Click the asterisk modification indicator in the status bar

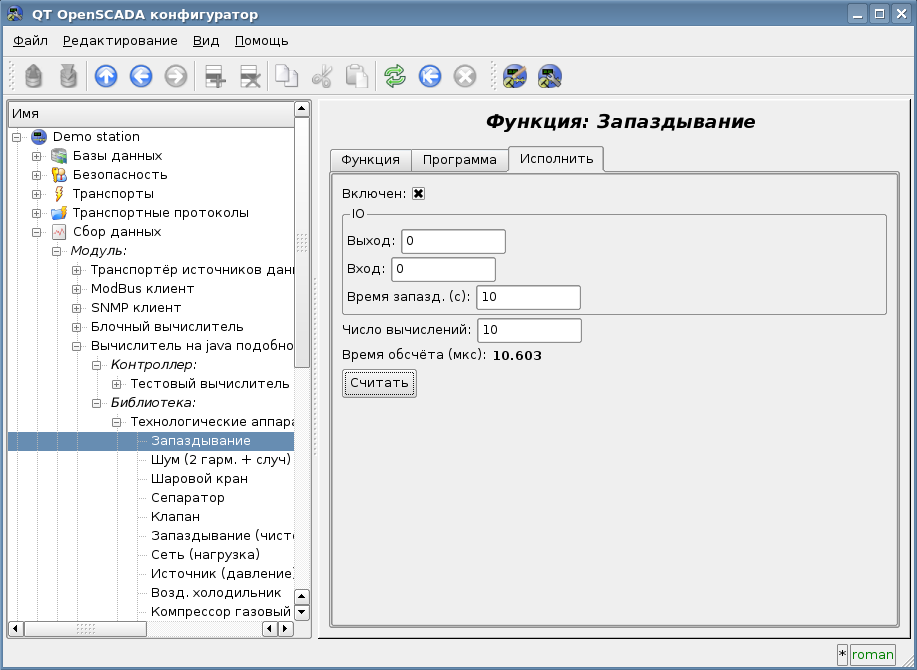842,655
